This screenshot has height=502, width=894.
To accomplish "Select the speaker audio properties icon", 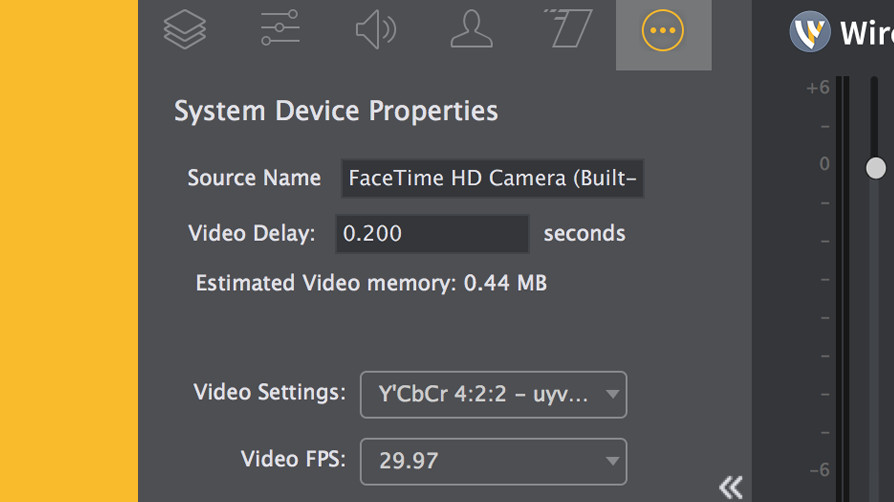I will click(376, 30).
